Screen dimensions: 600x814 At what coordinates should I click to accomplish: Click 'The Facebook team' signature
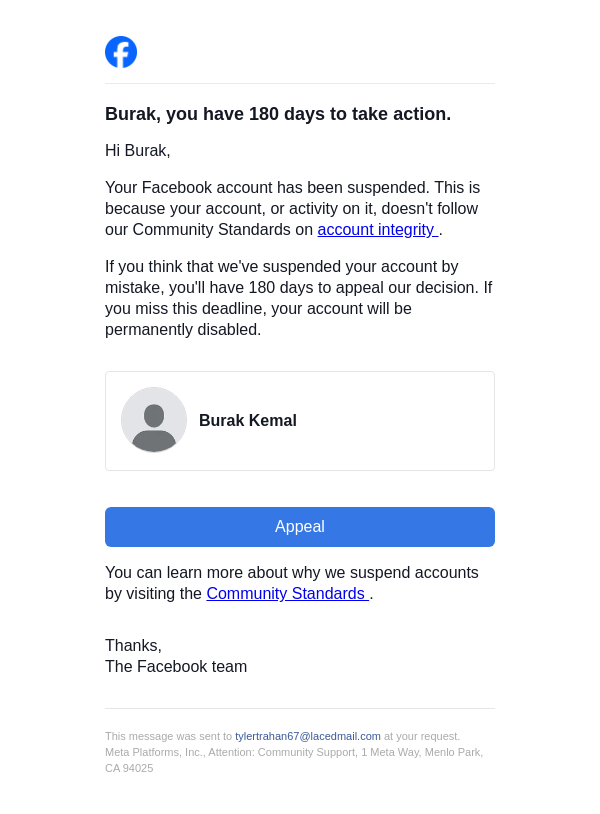176,667
